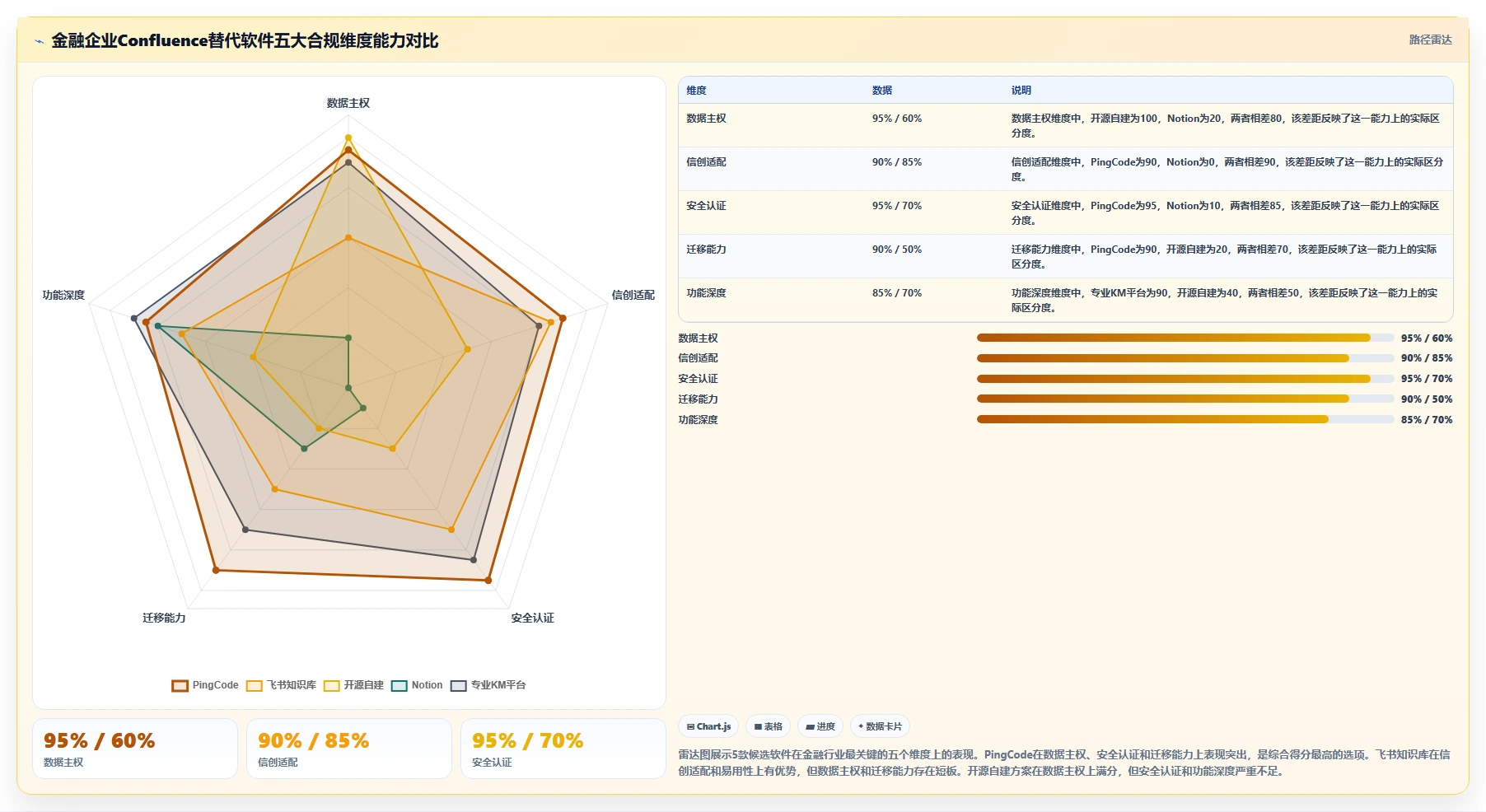Select the 维度 column header
Screen dimensions: 1486x812
[x=696, y=91]
